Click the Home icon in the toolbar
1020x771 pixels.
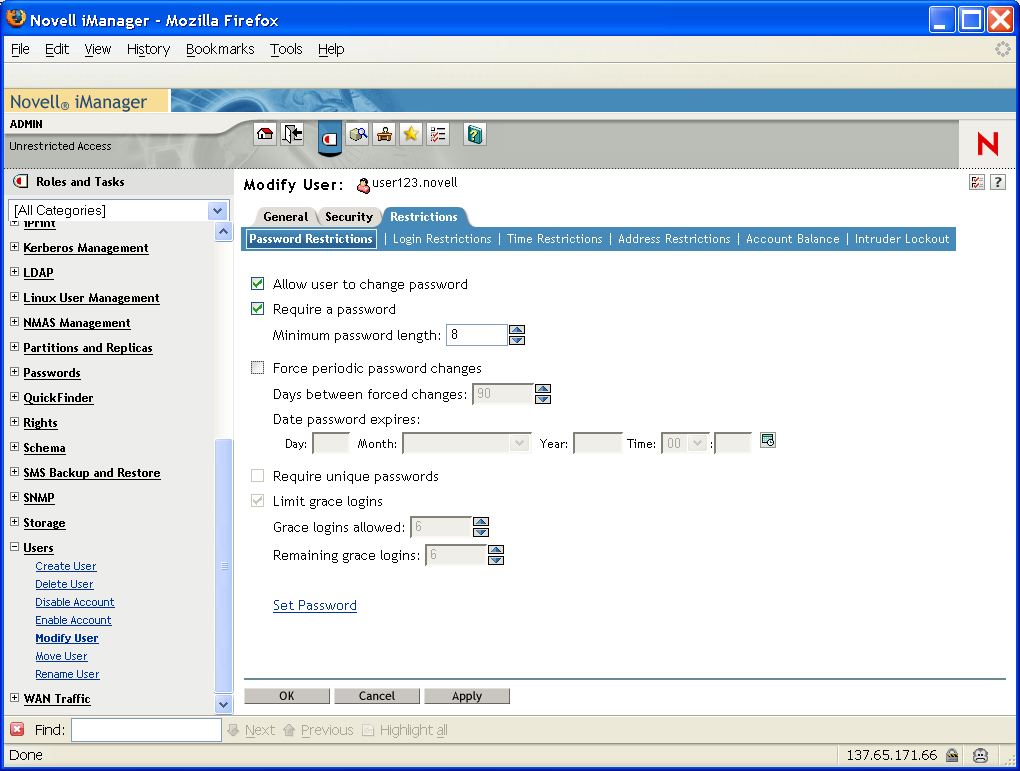264,133
